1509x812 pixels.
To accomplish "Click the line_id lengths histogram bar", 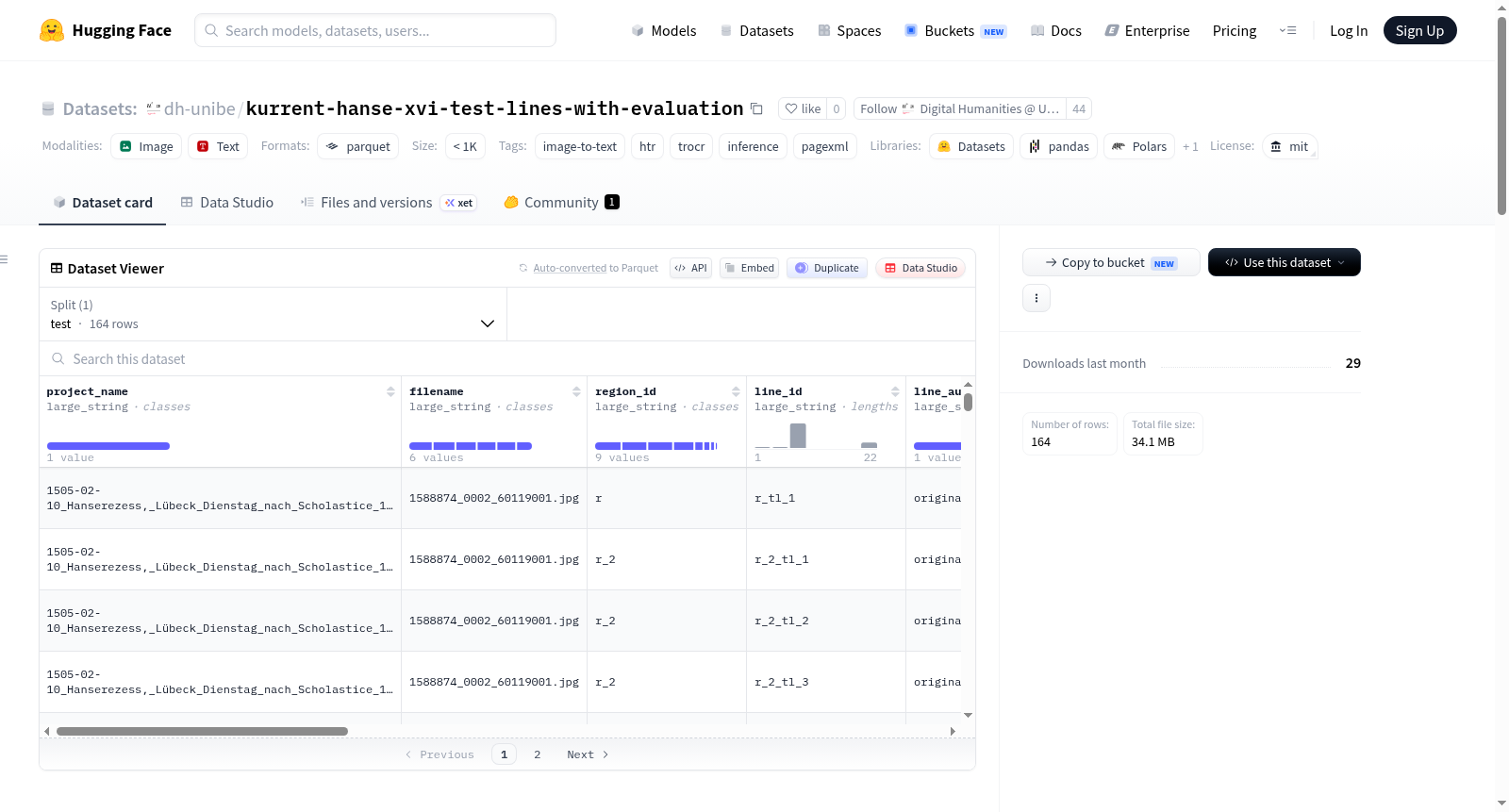I will click(798, 436).
